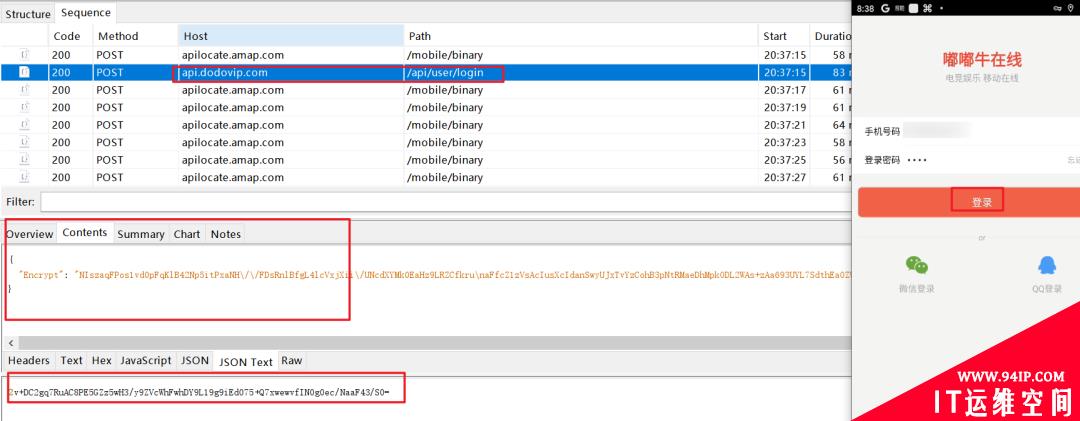Open the Sequence tab
Screen dimensions: 1080x421
pyautogui.click(x=85, y=12)
